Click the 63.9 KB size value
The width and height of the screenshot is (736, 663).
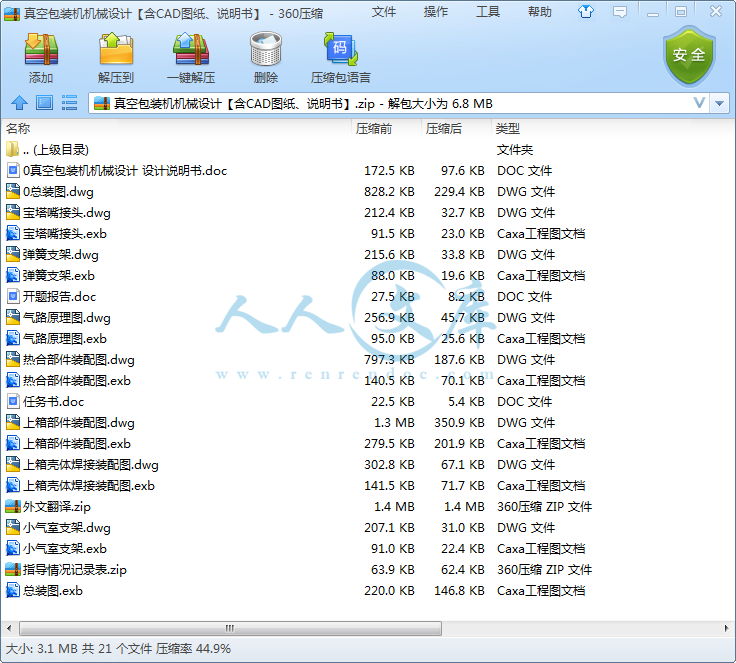[392, 570]
